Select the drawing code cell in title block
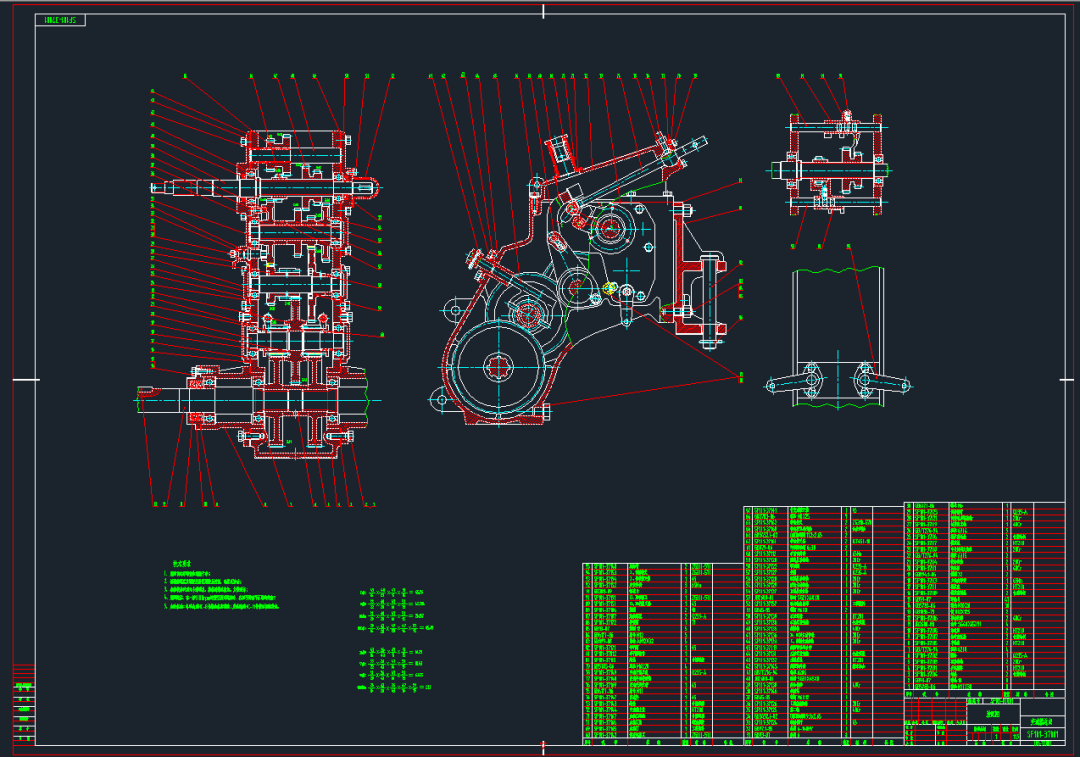 (x=1041, y=734)
